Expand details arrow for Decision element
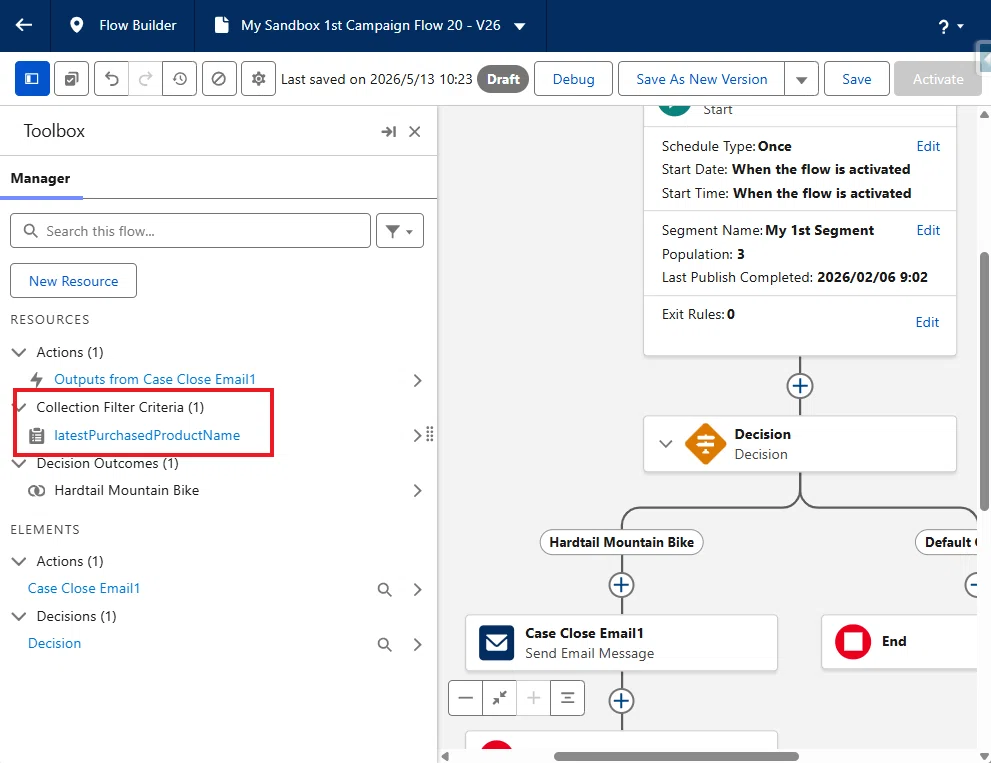The width and height of the screenshot is (991, 763). click(417, 645)
